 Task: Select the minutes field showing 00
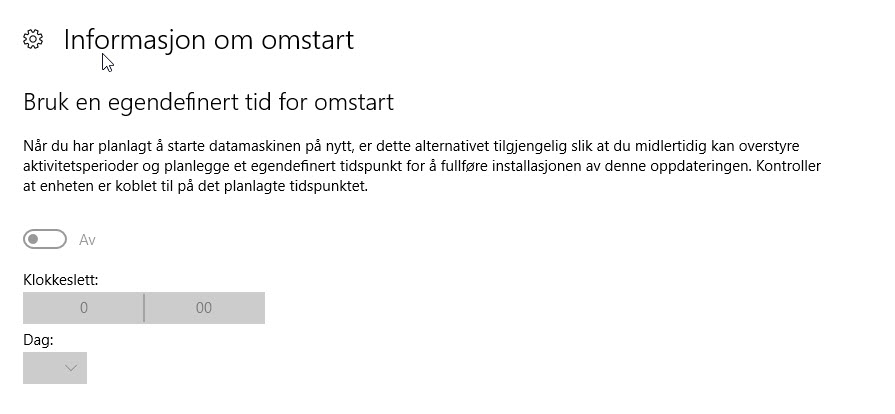click(x=204, y=308)
